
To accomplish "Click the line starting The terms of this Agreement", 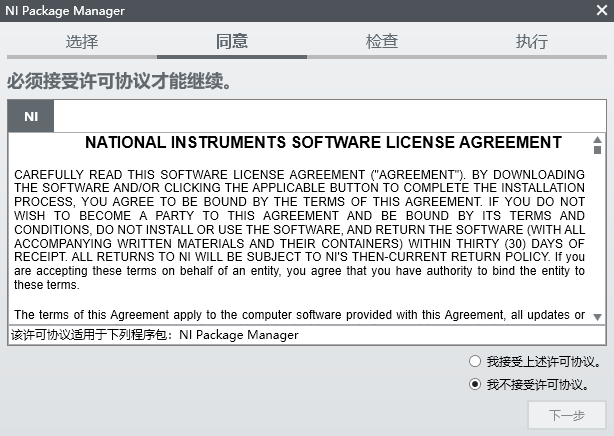I will tap(300, 315).
